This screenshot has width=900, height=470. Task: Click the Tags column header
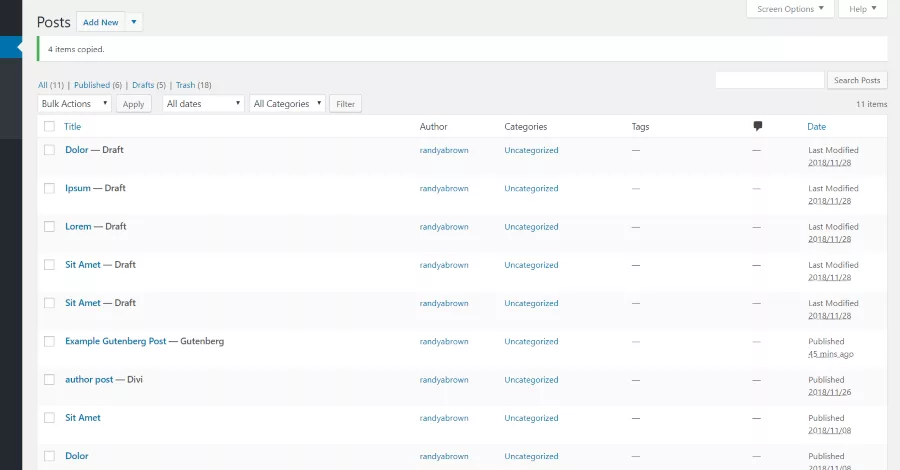(x=641, y=127)
